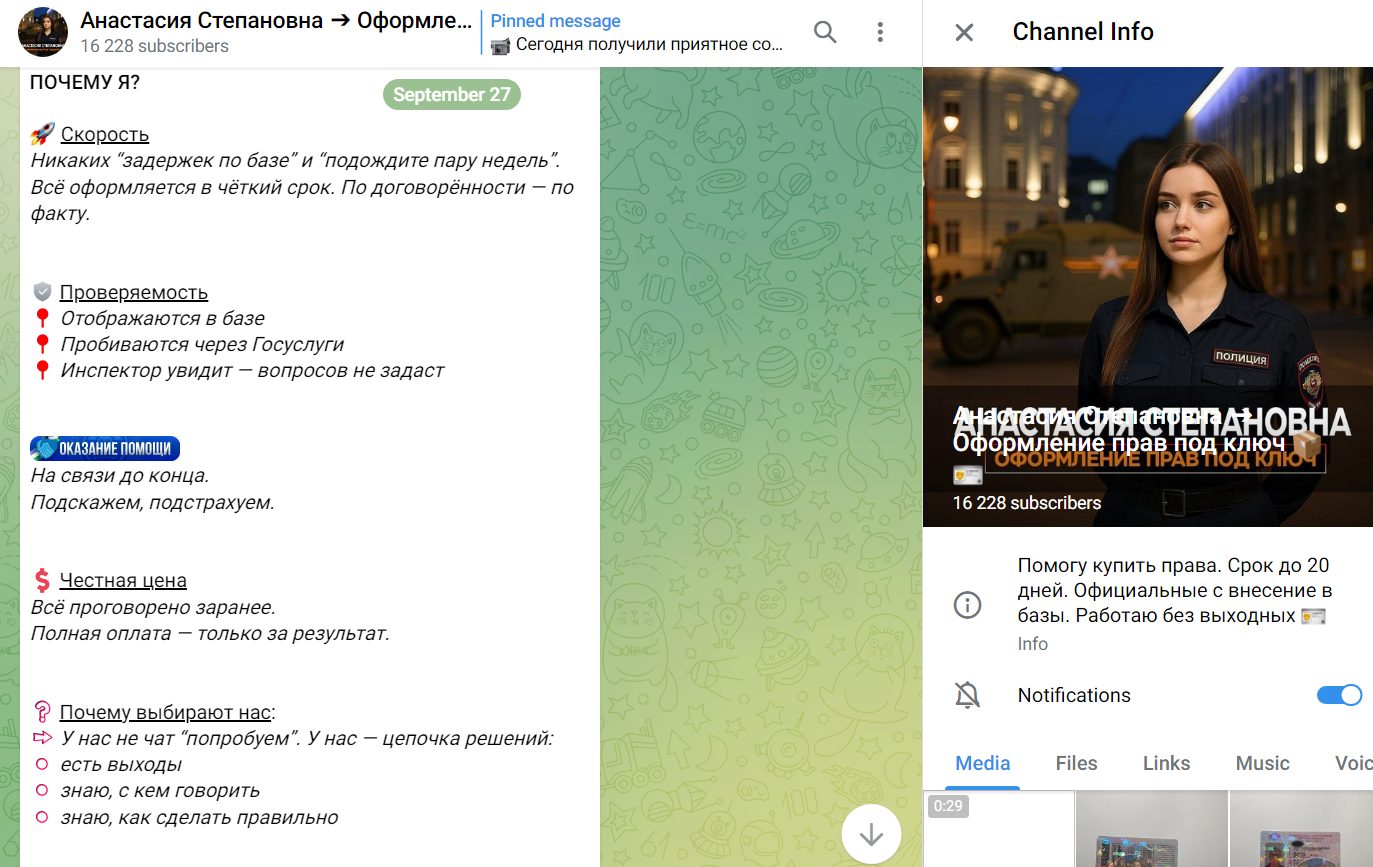Image resolution: width=1373 pixels, height=867 pixels.
Task: Open the Links tab
Action: point(1166,763)
